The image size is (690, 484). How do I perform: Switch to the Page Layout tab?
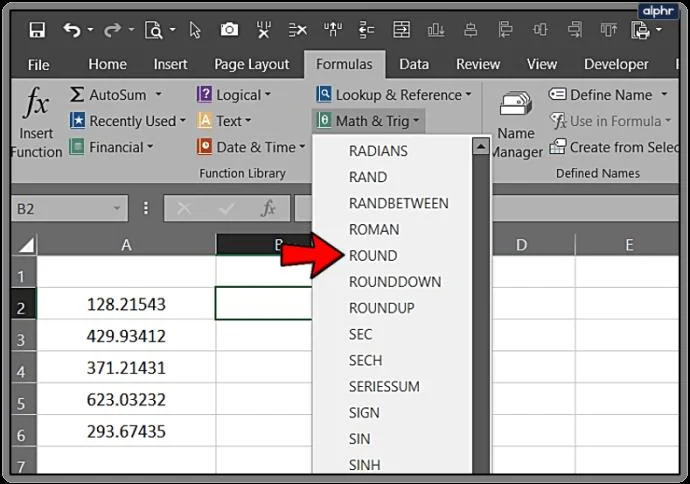click(x=252, y=64)
